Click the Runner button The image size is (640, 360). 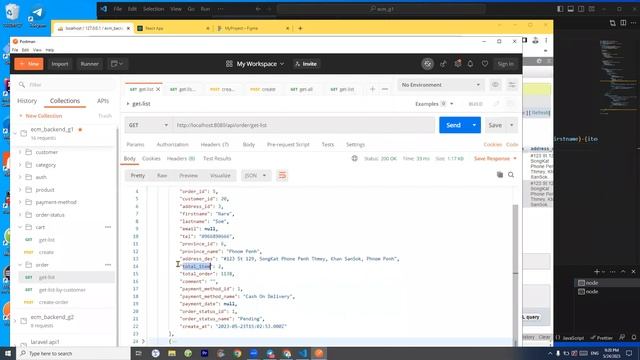pyautogui.click(x=89, y=64)
